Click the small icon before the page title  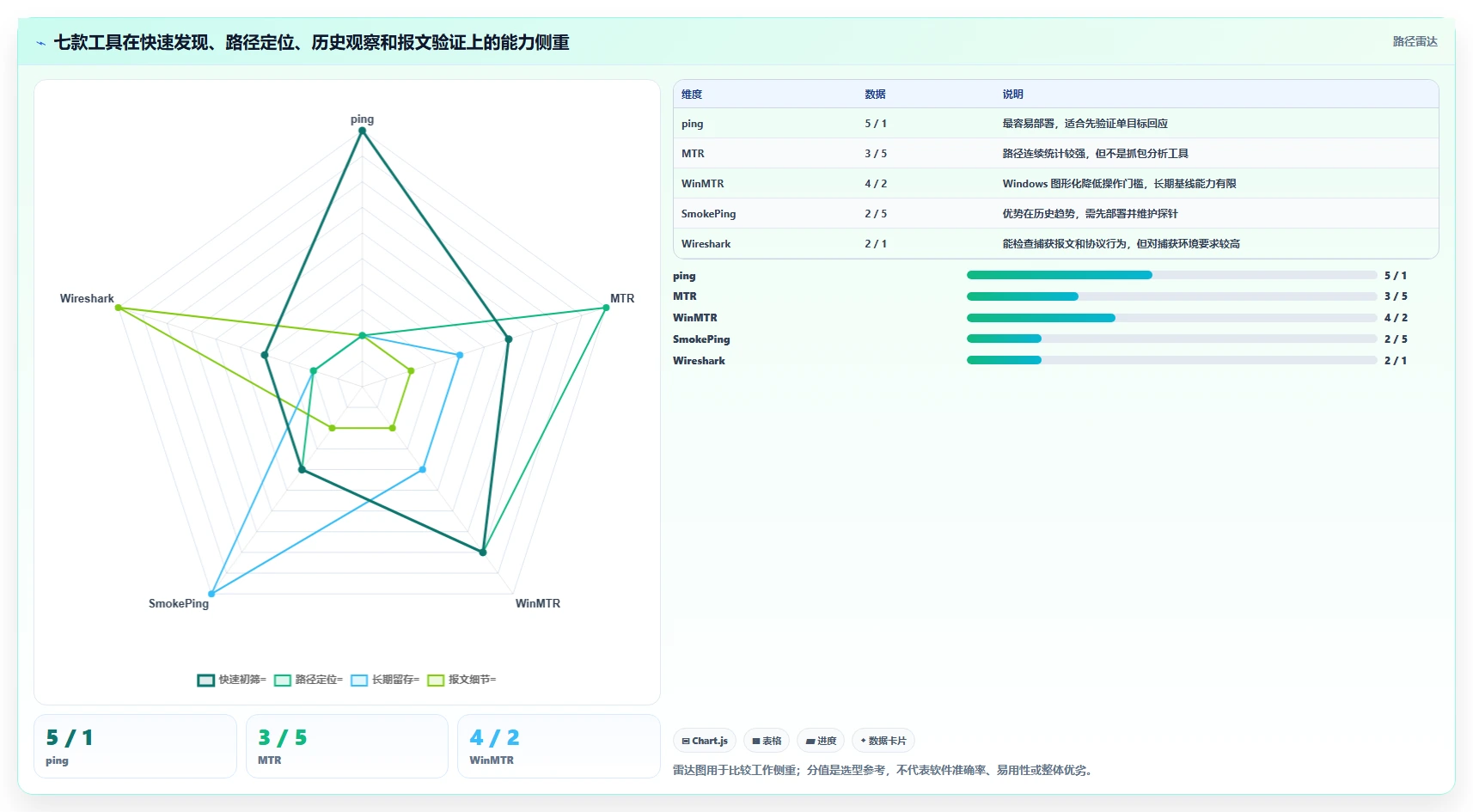(40, 43)
